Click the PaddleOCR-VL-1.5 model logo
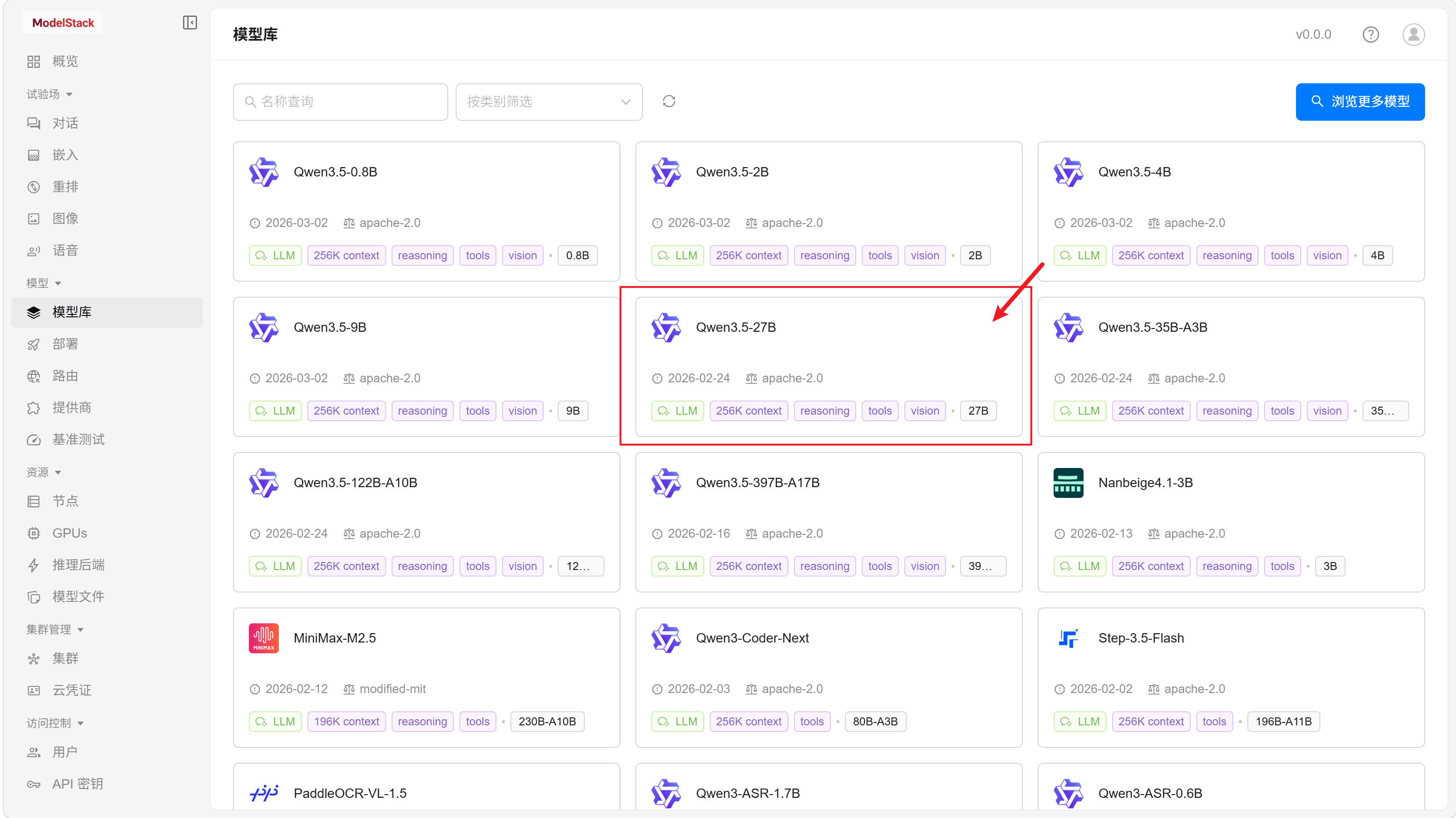Viewport: 1456px width, 818px height. coord(264,793)
